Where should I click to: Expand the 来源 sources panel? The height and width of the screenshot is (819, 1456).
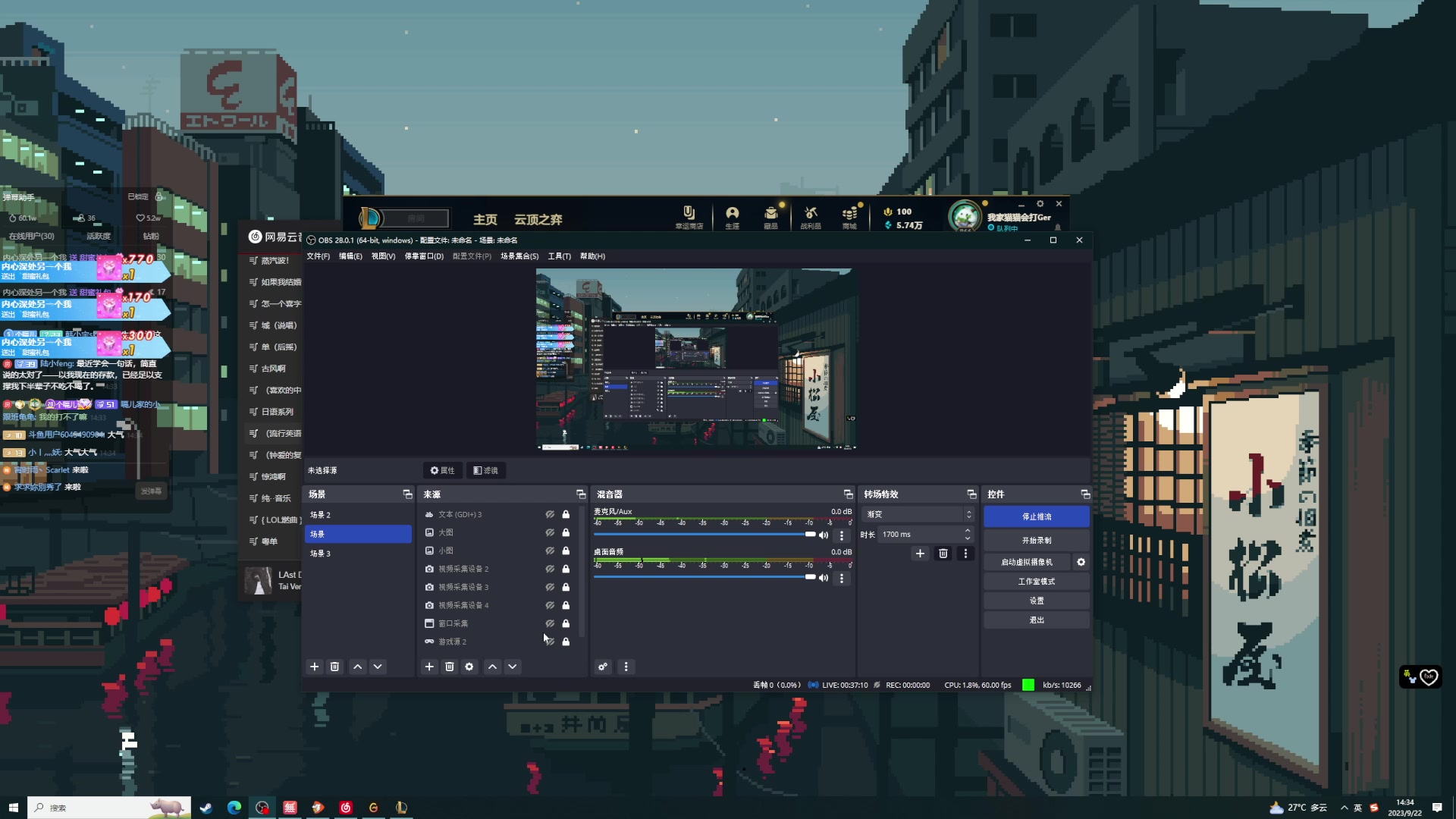(x=579, y=494)
